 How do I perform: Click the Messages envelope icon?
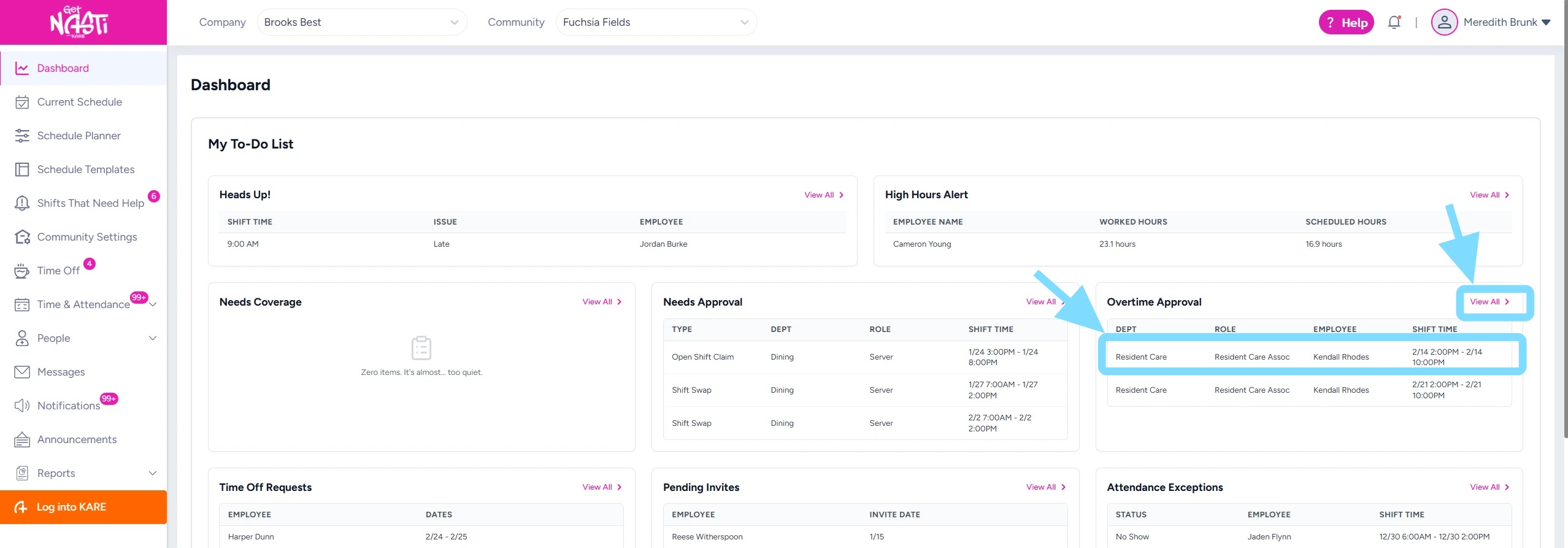pyautogui.click(x=22, y=372)
